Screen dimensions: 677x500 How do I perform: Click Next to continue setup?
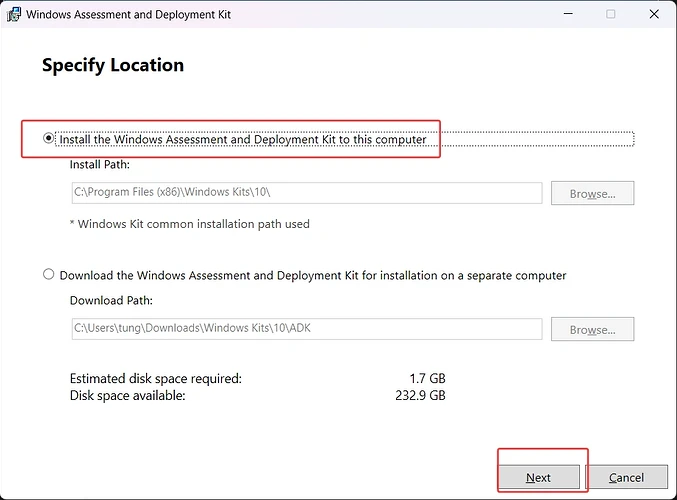538,477
